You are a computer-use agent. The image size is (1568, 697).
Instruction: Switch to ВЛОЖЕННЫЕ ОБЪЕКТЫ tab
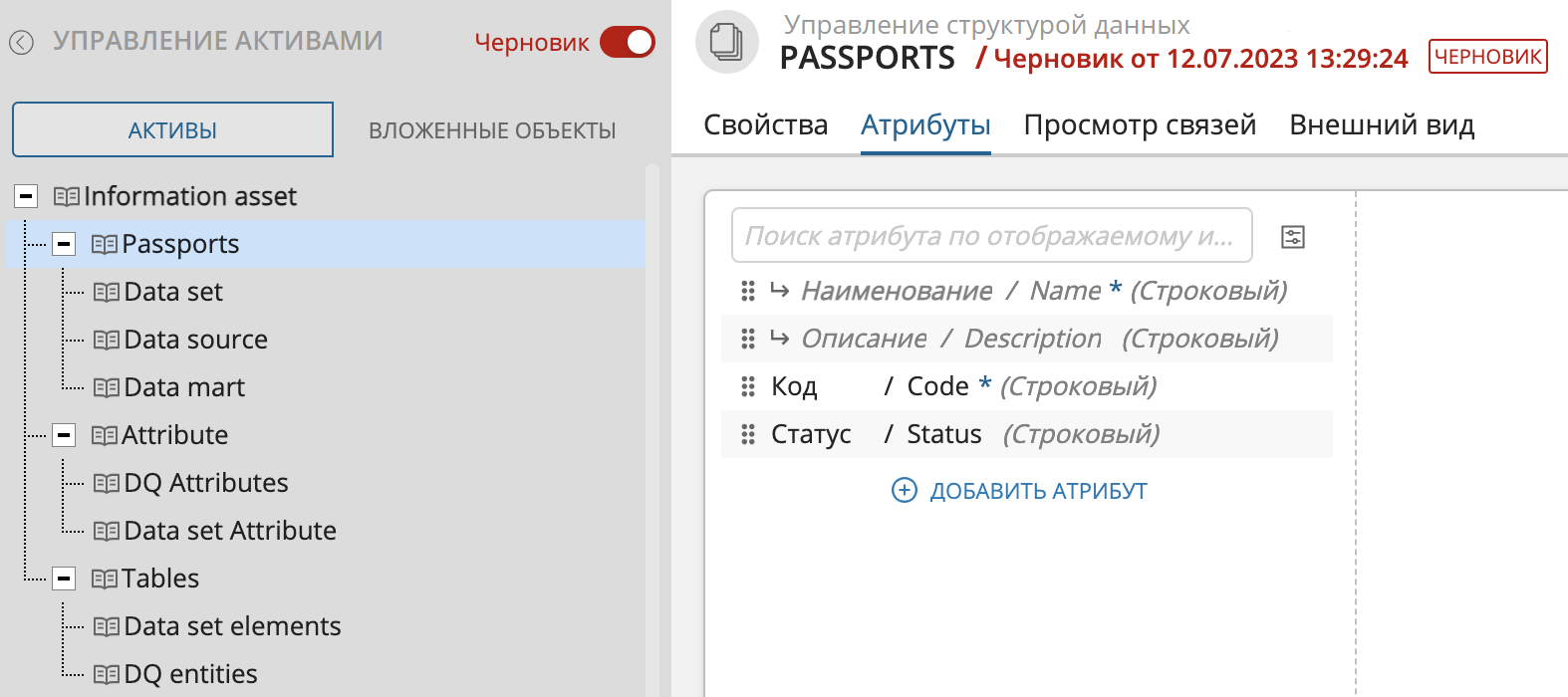click(492, 130)
